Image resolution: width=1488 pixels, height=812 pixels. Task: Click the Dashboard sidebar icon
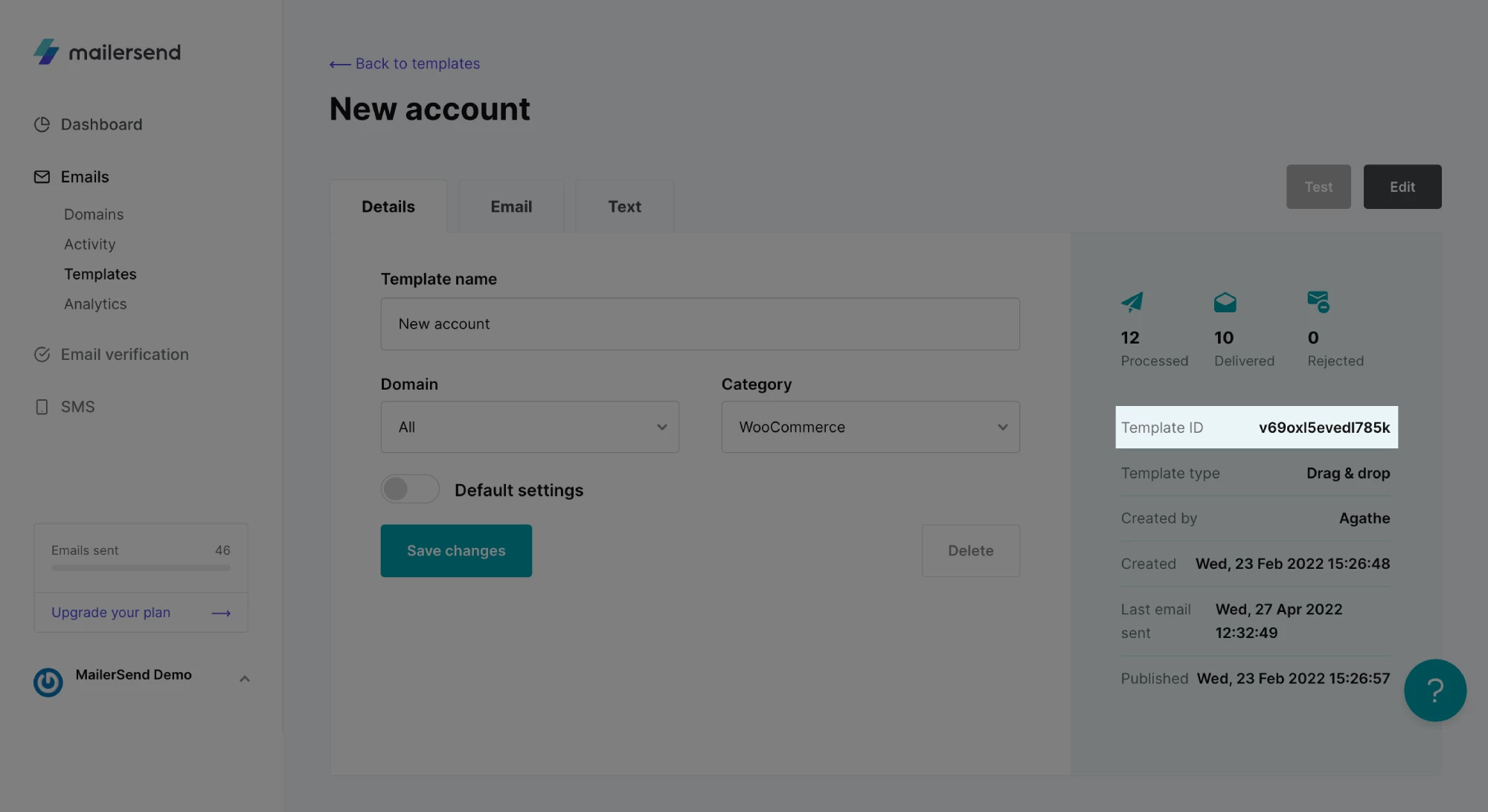(40, 125)
